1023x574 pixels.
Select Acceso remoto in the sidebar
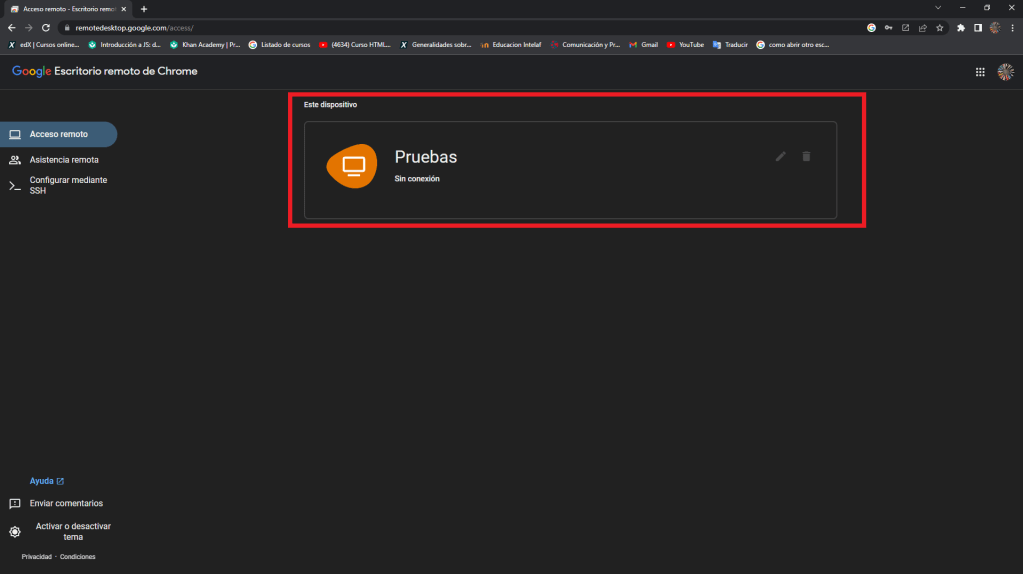click(x=58, y=134)
